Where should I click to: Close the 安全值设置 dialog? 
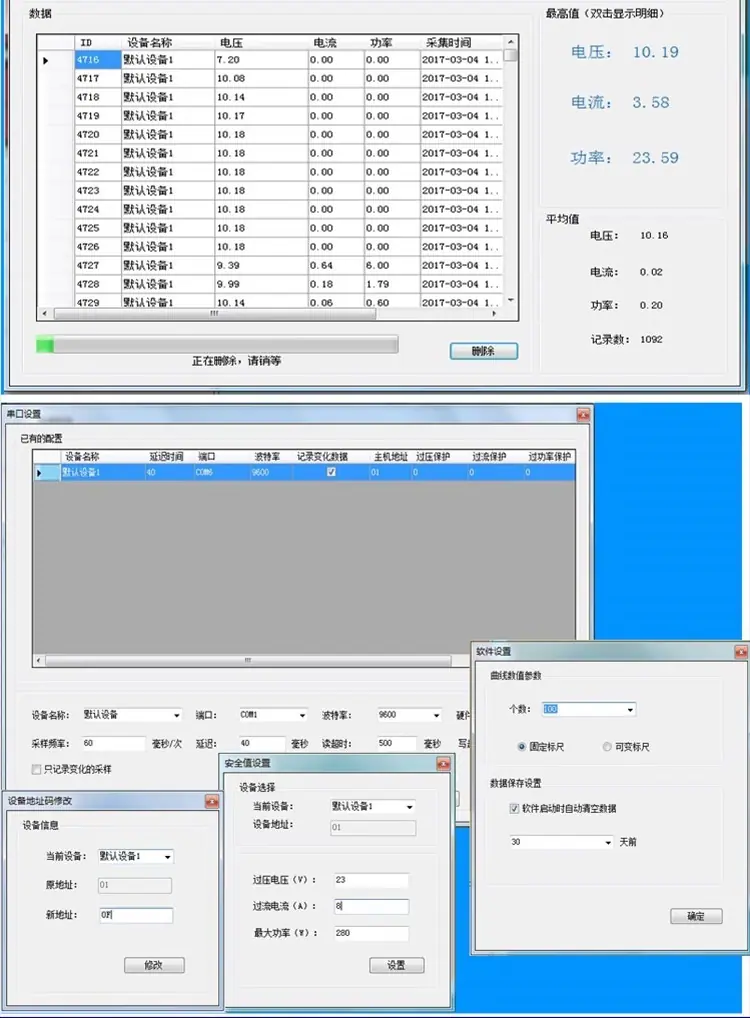coord(444,764)
